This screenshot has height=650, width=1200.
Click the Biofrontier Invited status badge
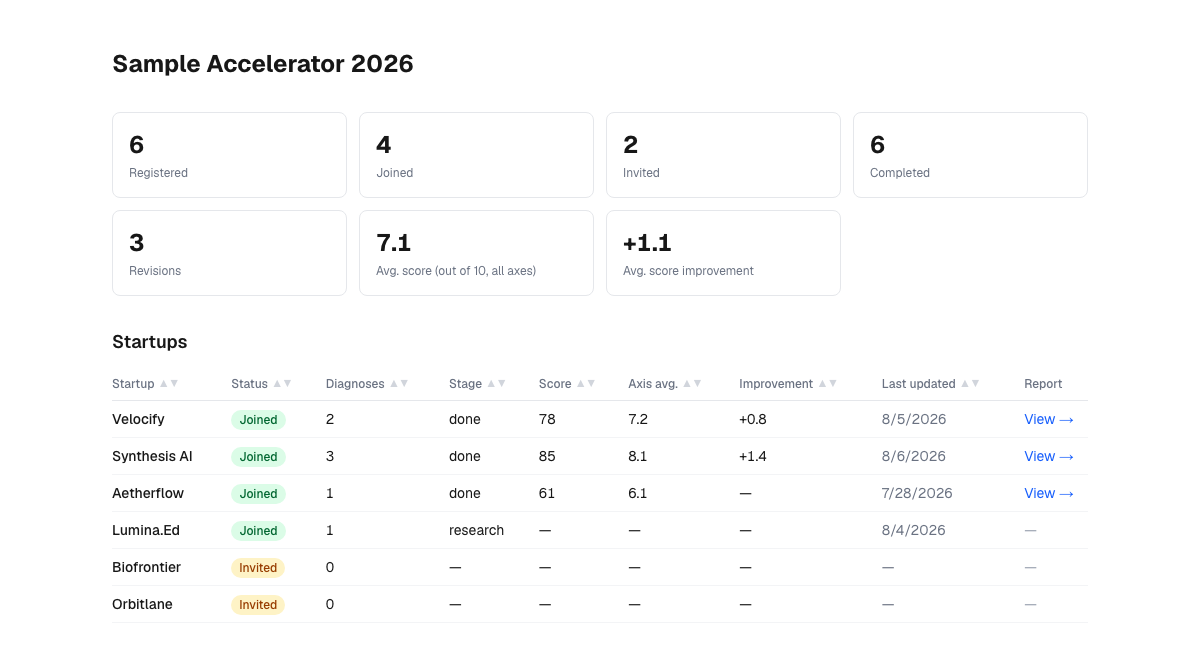258,567
